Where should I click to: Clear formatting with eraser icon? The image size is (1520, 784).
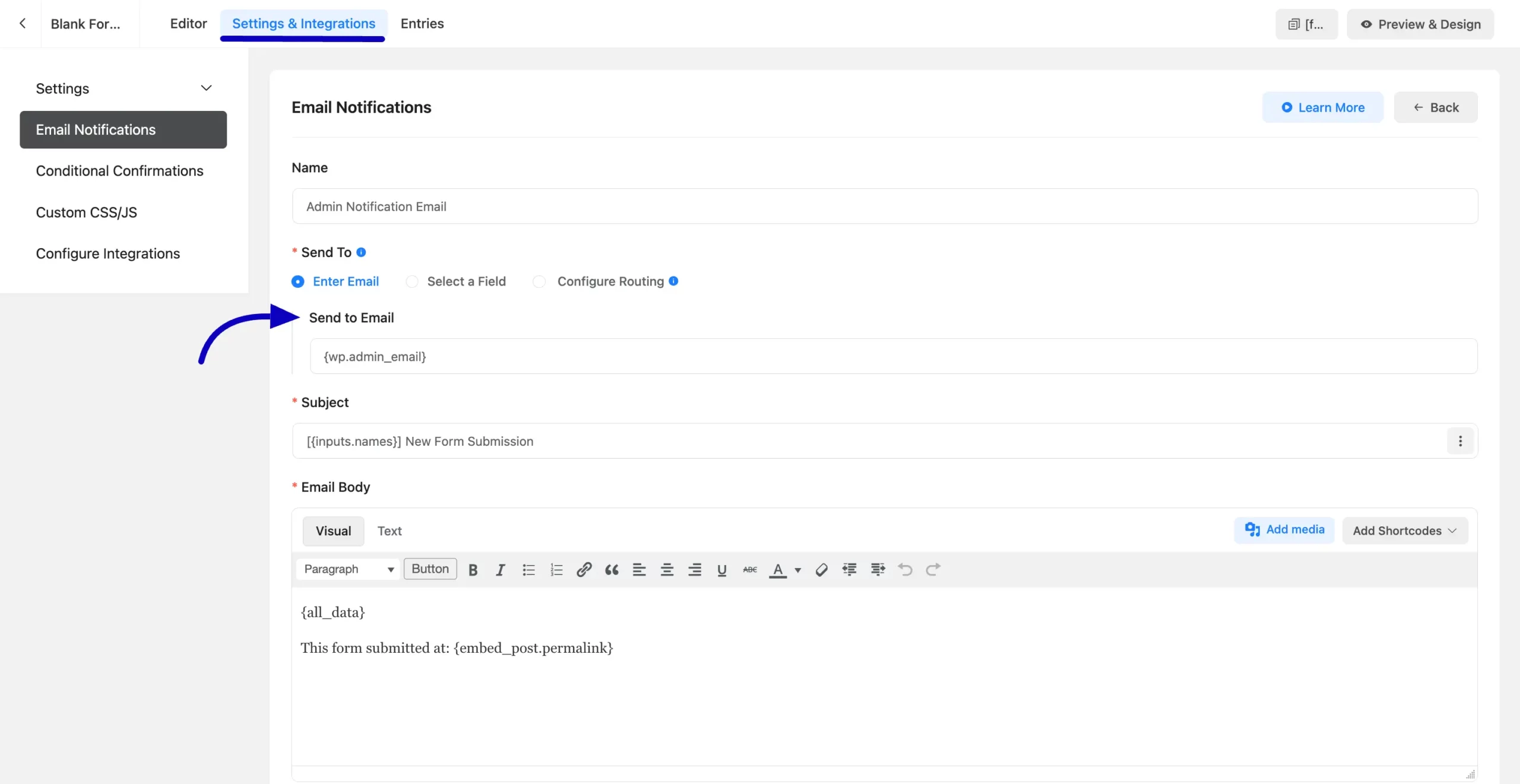click(822, 570)
